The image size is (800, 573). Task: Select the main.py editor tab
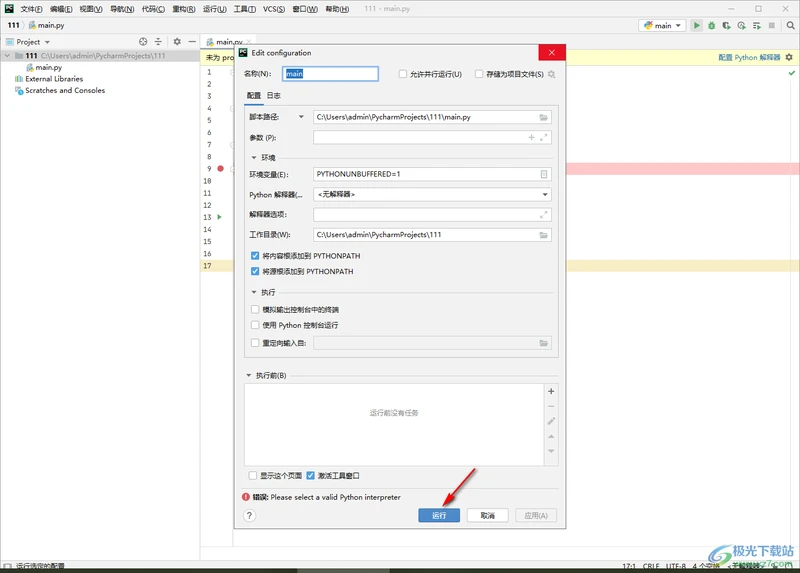point(228,42)
